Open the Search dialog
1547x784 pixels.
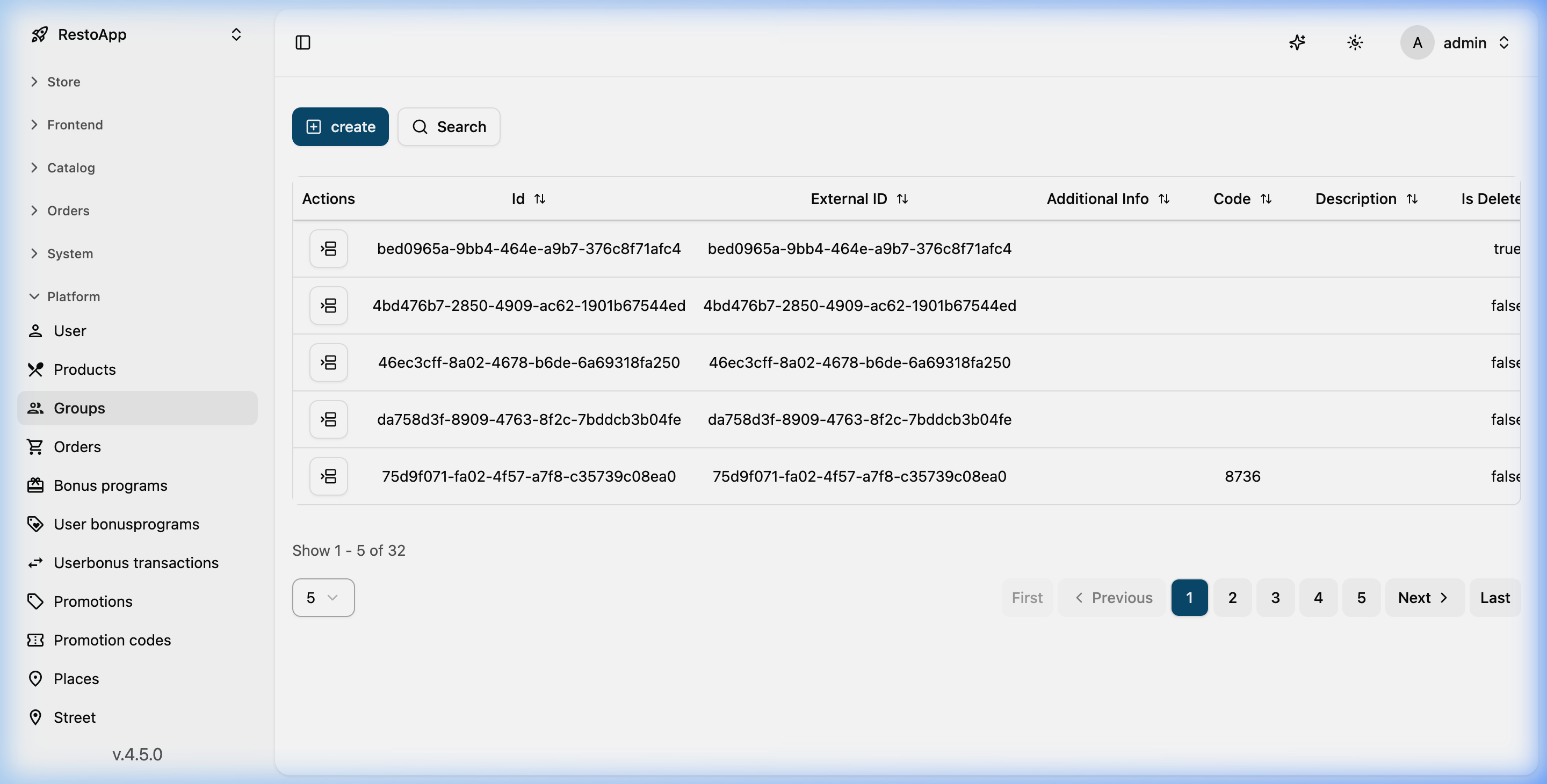(449, 127)
